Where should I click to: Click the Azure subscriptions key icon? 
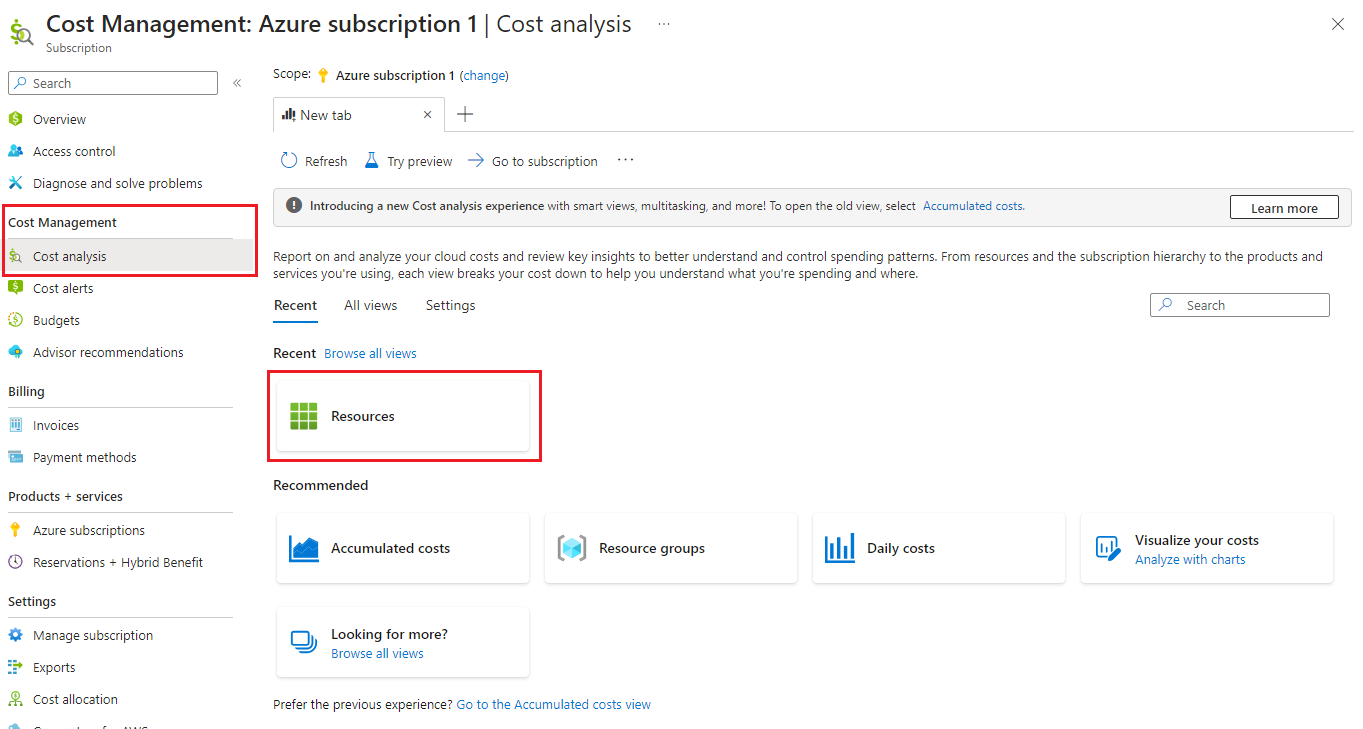coord(15,530)
